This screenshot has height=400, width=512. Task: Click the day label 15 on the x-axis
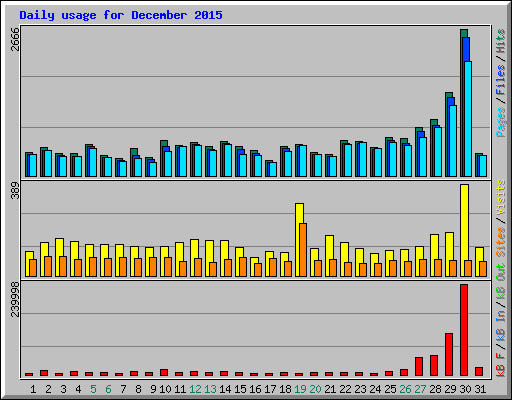[x=240, y=389]
